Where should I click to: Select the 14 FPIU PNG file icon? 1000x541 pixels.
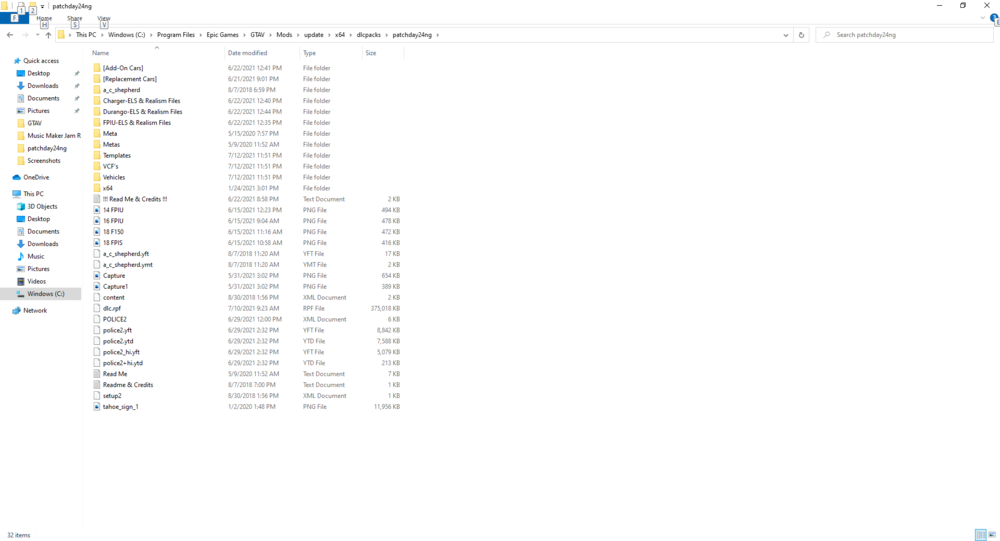coord(97,210)
